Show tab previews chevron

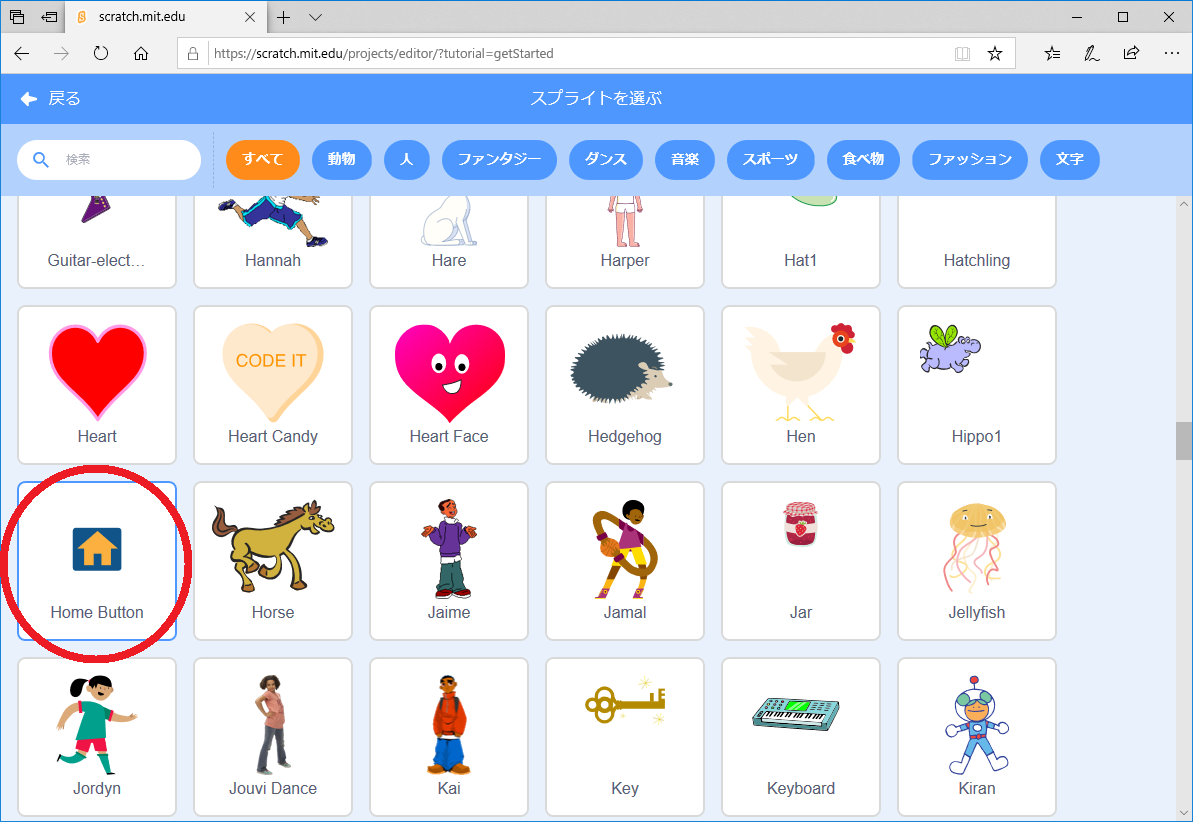316,17
